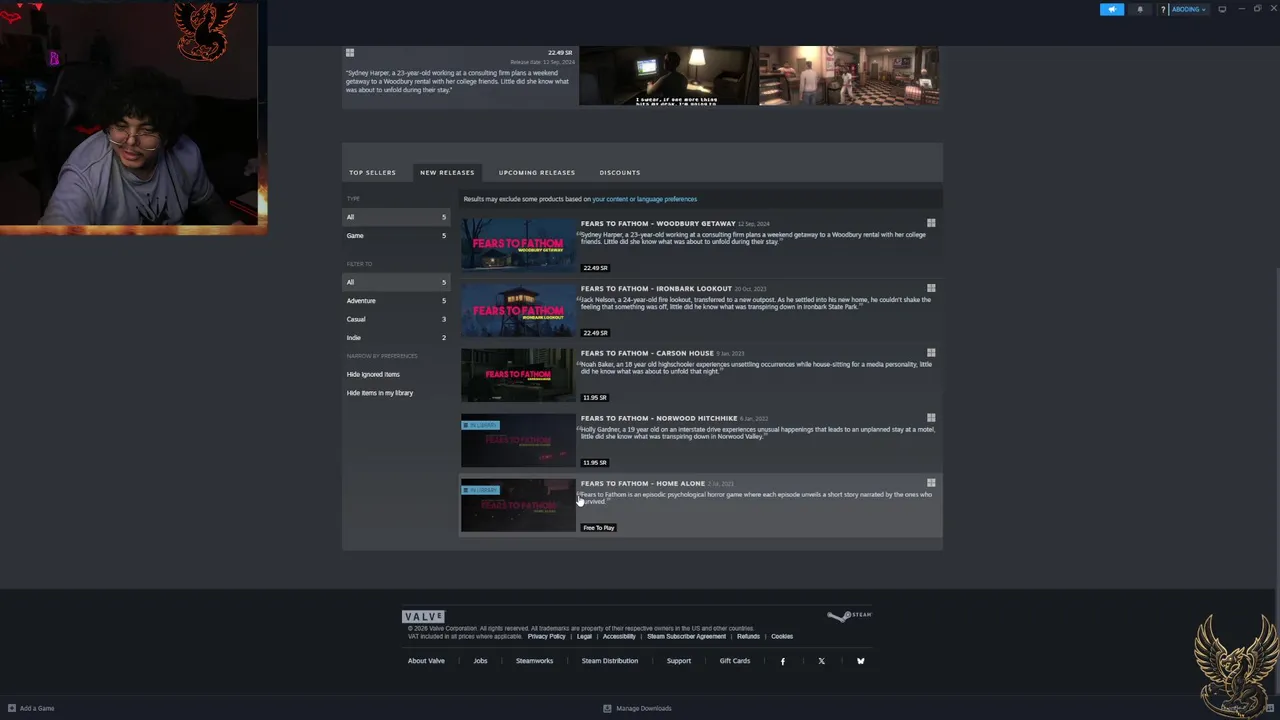Open the About Valve link
The height and width of the screenshot is (720, 1280).
point(426,661)
